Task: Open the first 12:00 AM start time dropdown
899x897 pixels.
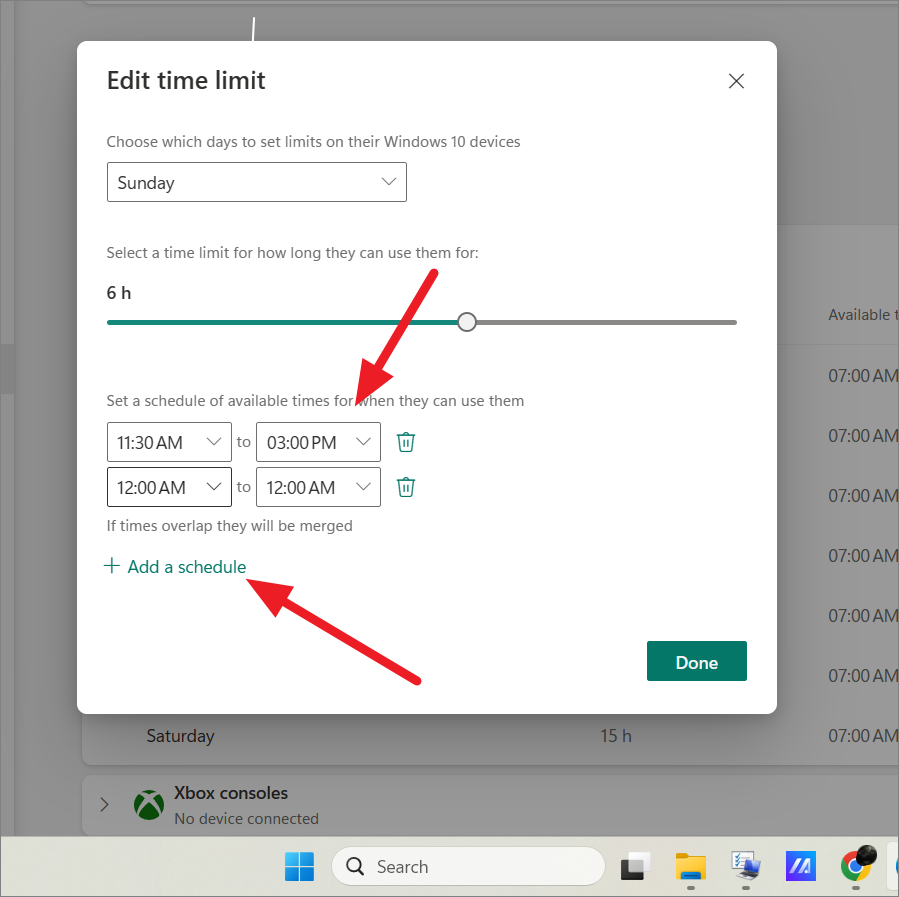Action: point(169,487)
